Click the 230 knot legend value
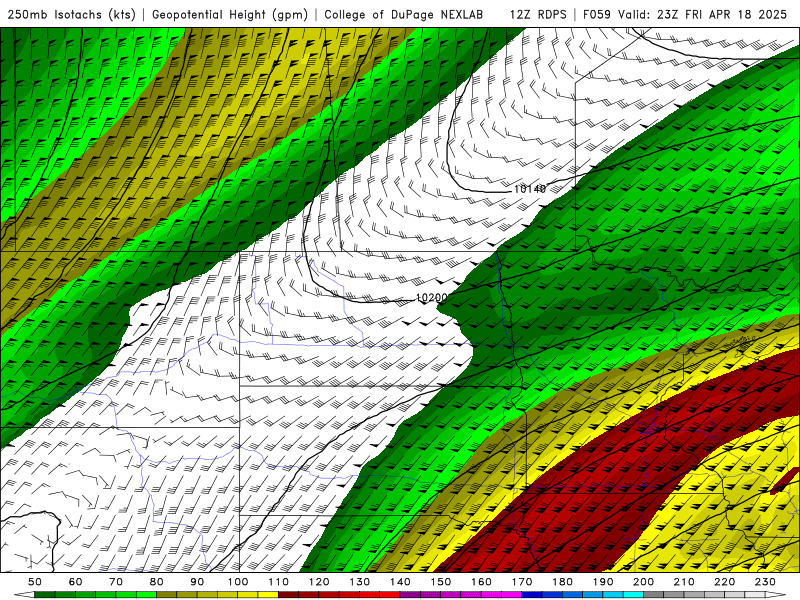Screen dimensions: 800x600 point(765,582)
